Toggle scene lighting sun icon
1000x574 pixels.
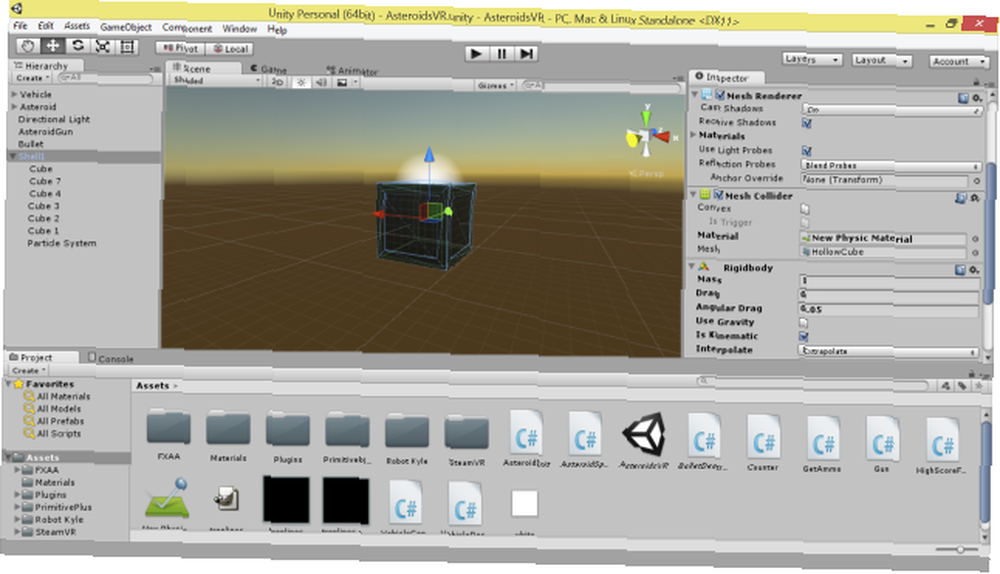coord(301,82)
